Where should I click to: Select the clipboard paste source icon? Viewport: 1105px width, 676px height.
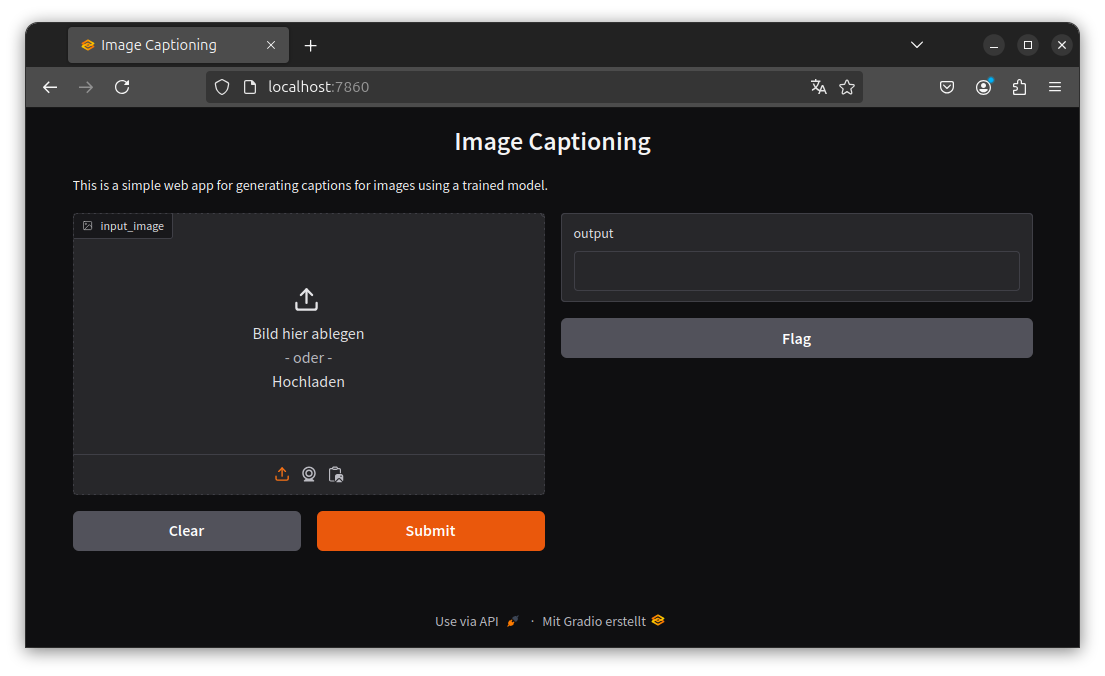(336, 474)
